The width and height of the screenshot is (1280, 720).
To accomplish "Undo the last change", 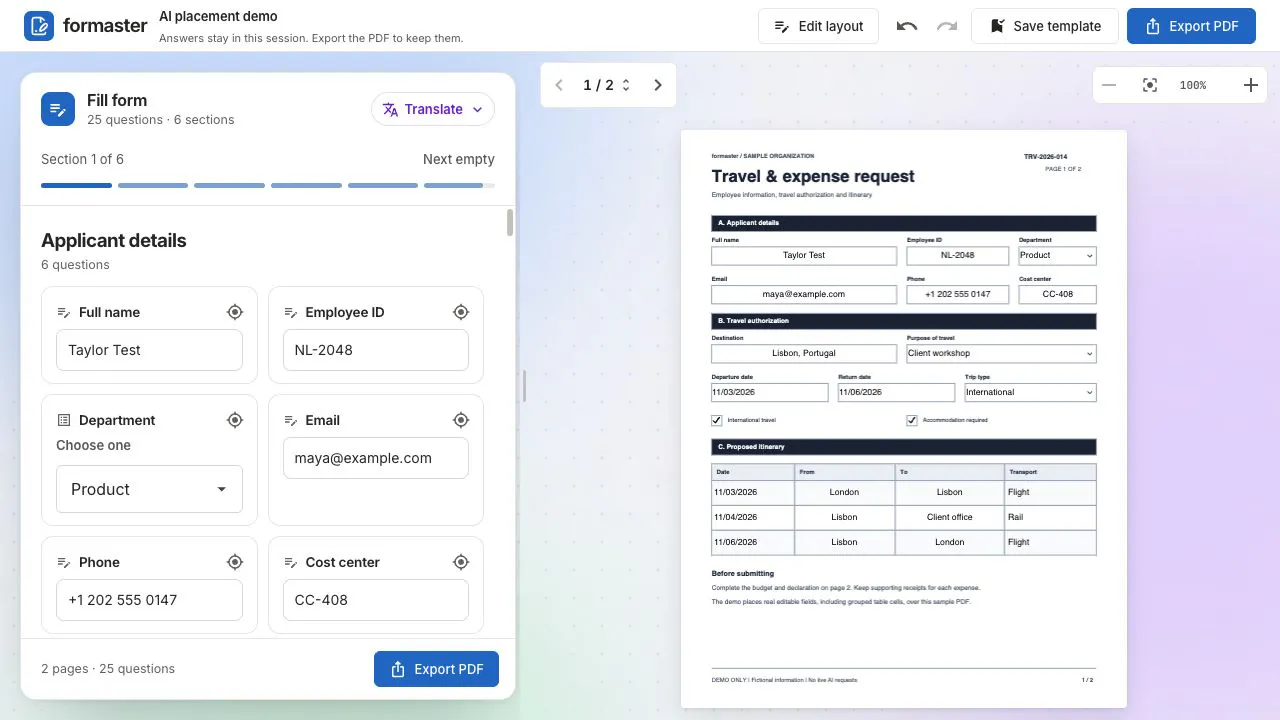I will click(x=907, y=26).
